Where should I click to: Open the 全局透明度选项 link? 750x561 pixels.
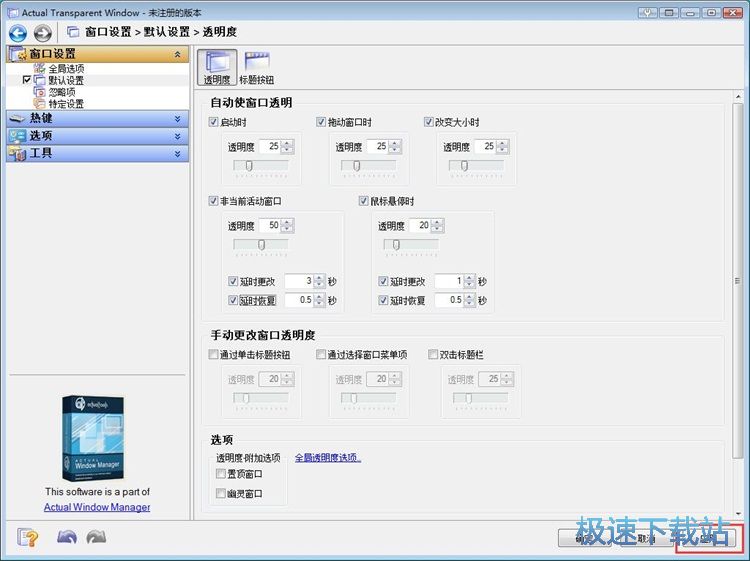[x=327, y=458]
